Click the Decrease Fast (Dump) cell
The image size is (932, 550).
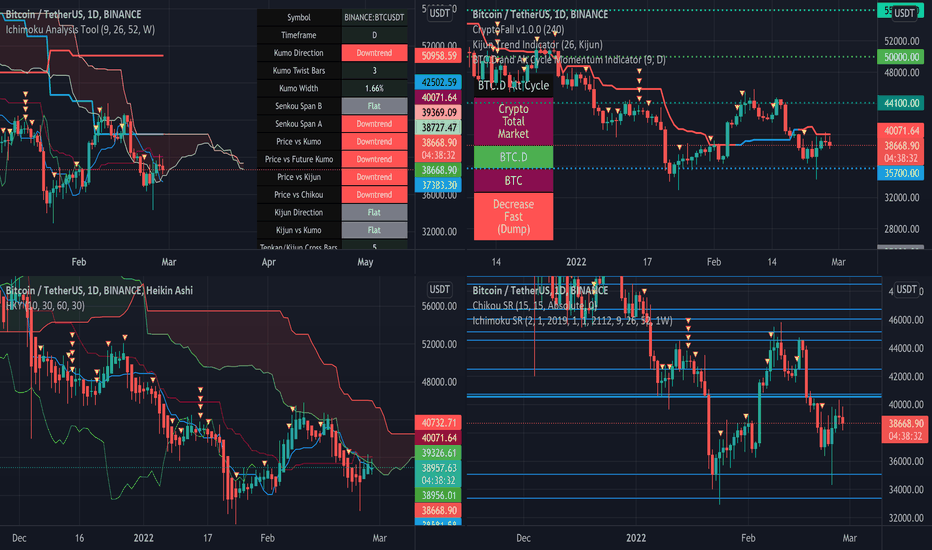(514, 216)
